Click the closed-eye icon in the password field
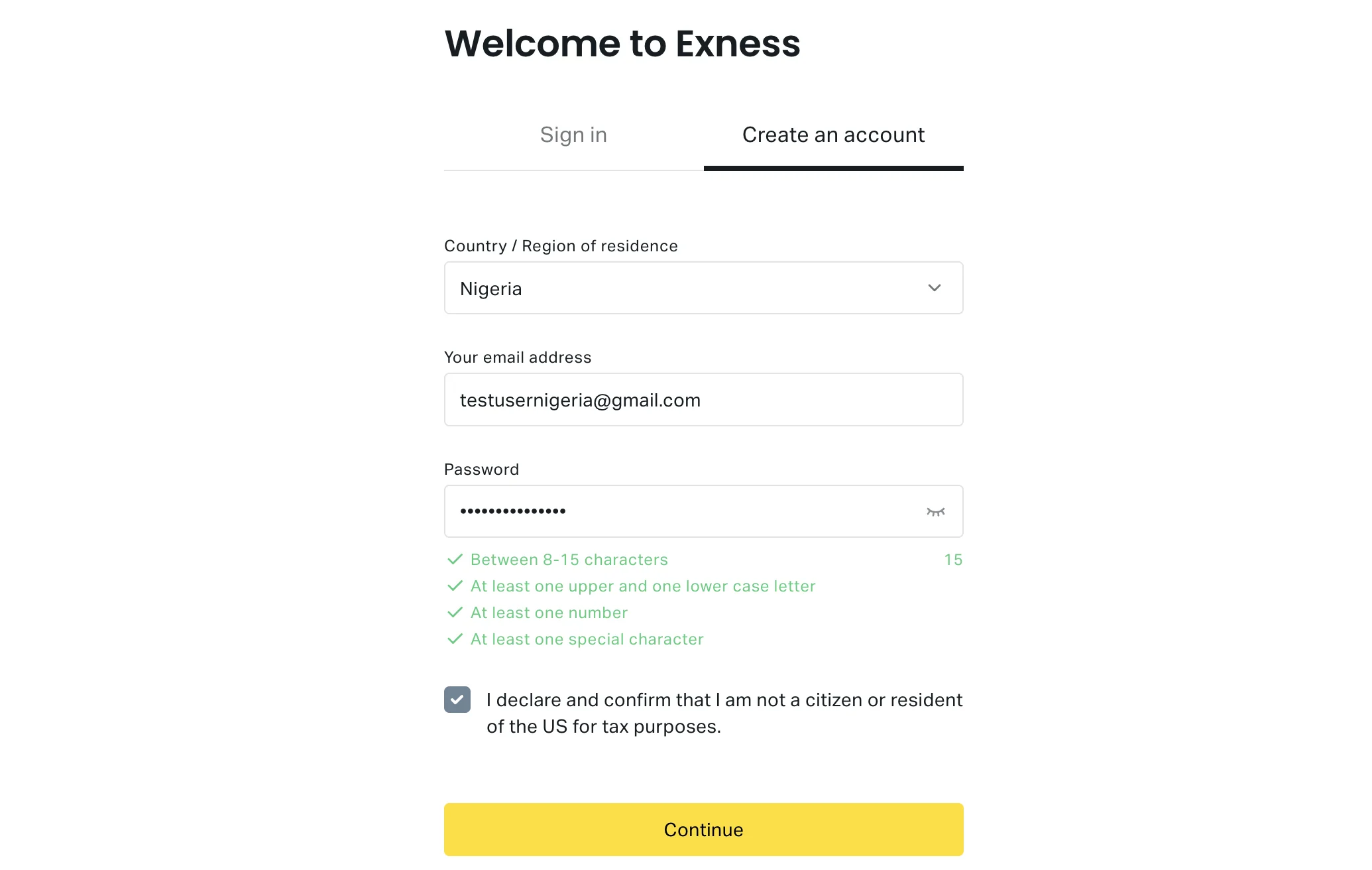 [x=935, y=511]
